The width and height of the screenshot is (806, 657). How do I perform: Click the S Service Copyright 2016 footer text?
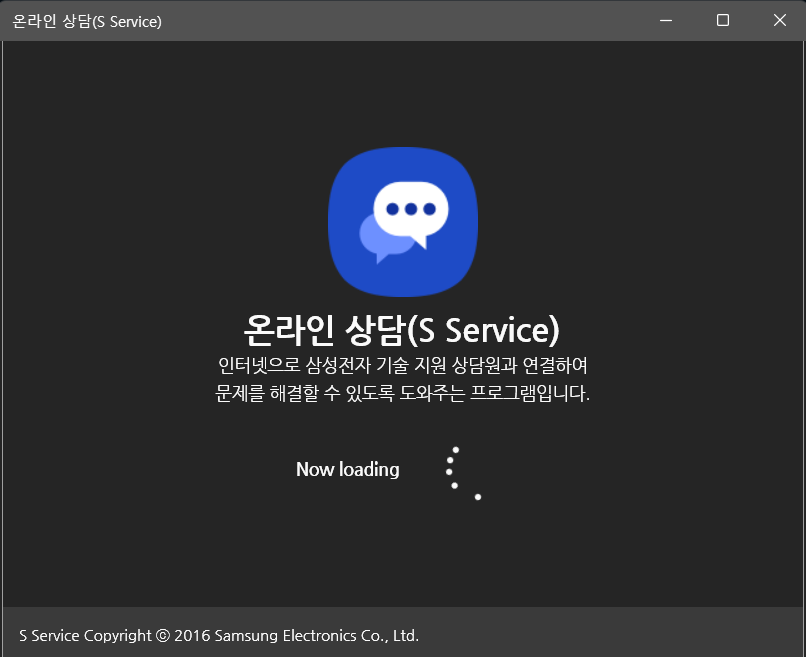[219, 635]
